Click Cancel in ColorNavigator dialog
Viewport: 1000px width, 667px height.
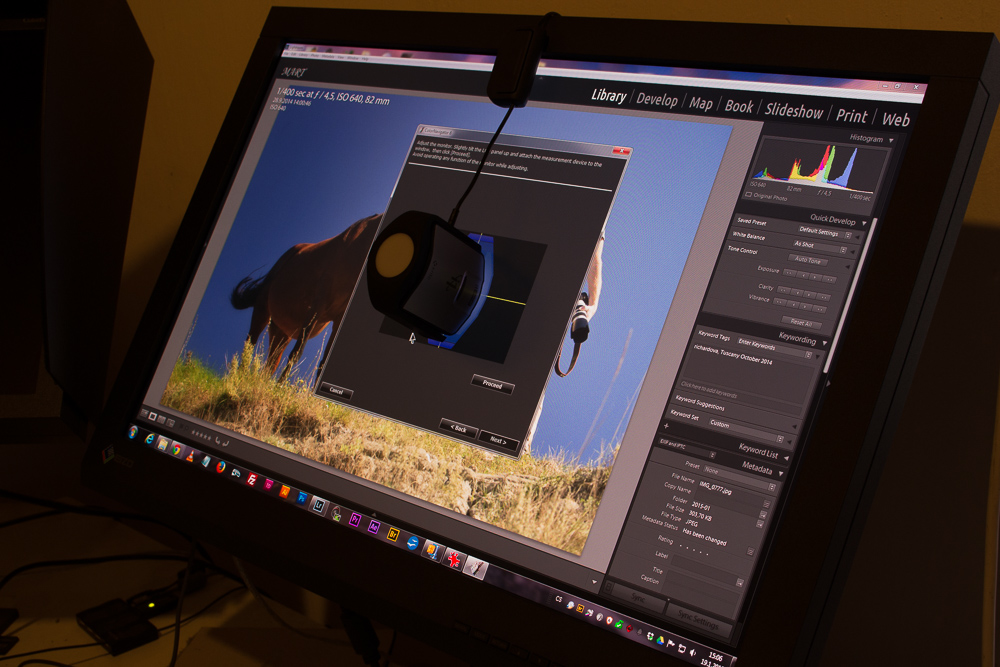point(336,391)
